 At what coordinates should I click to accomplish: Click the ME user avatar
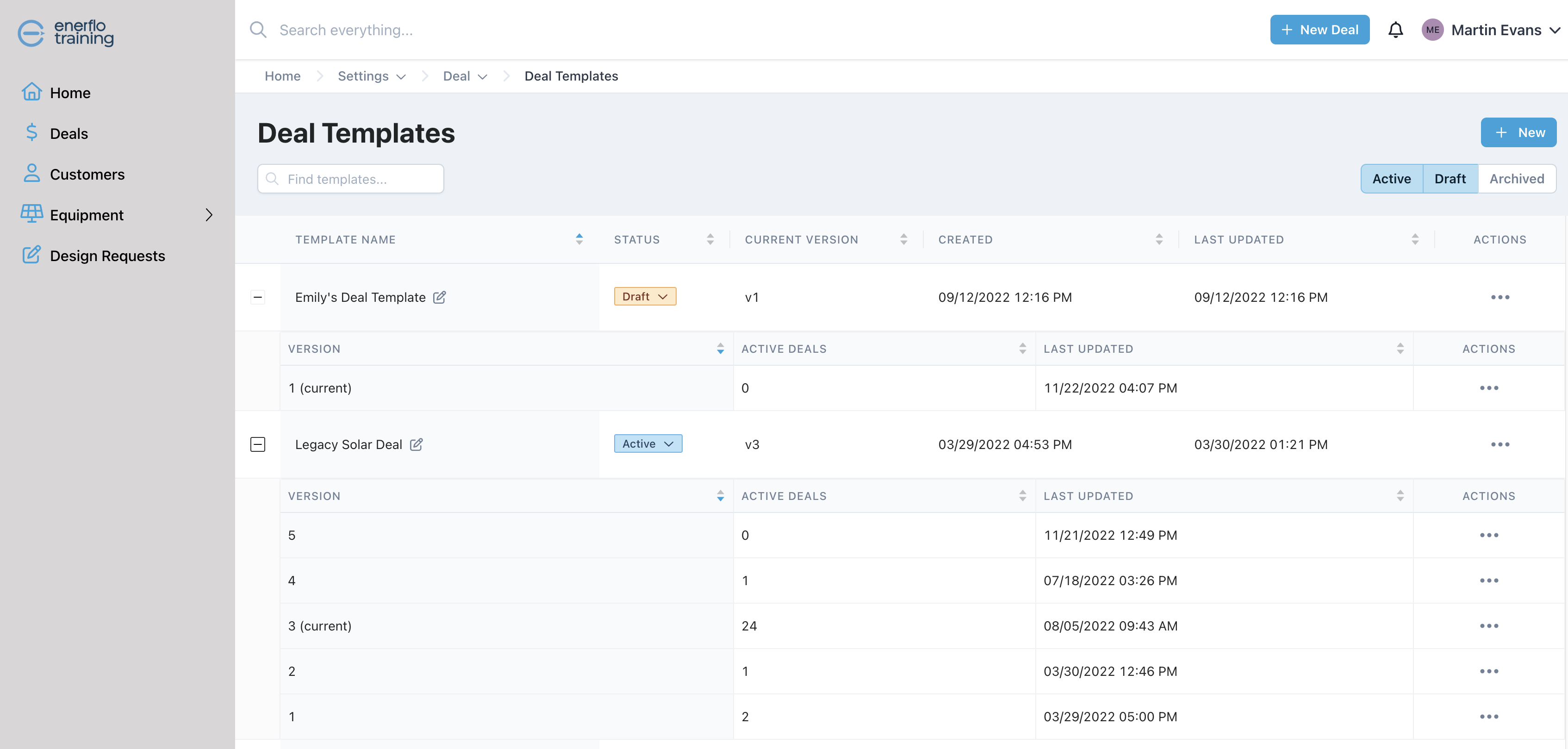(1432, 30)
